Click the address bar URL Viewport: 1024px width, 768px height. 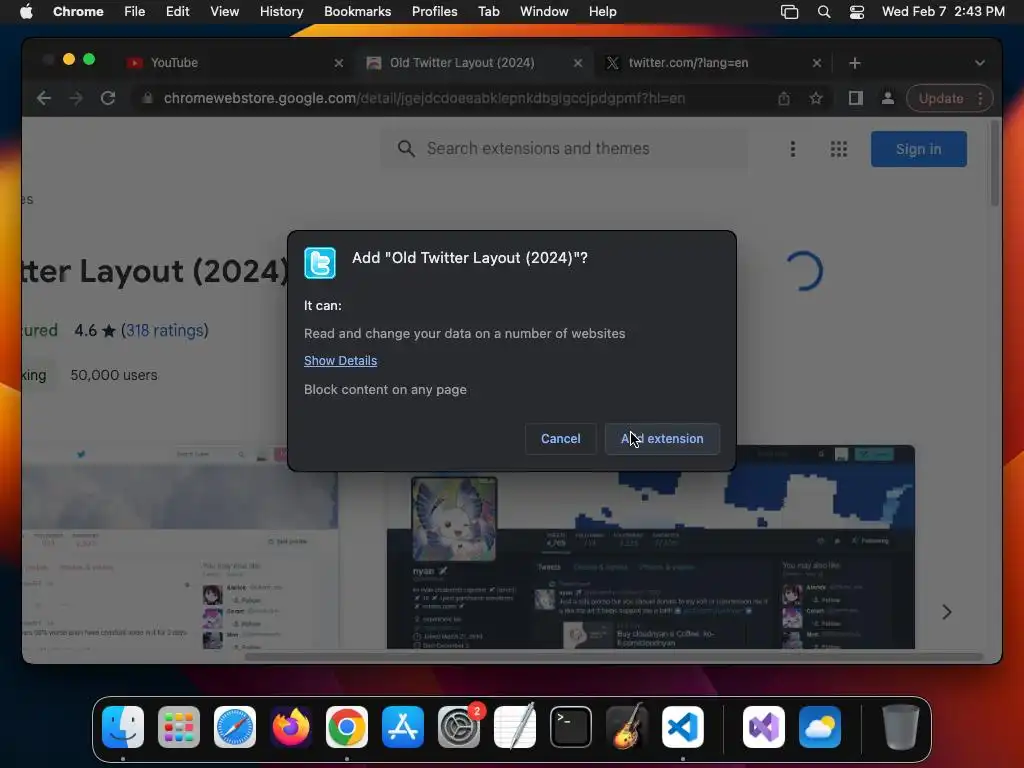[424, 99]
